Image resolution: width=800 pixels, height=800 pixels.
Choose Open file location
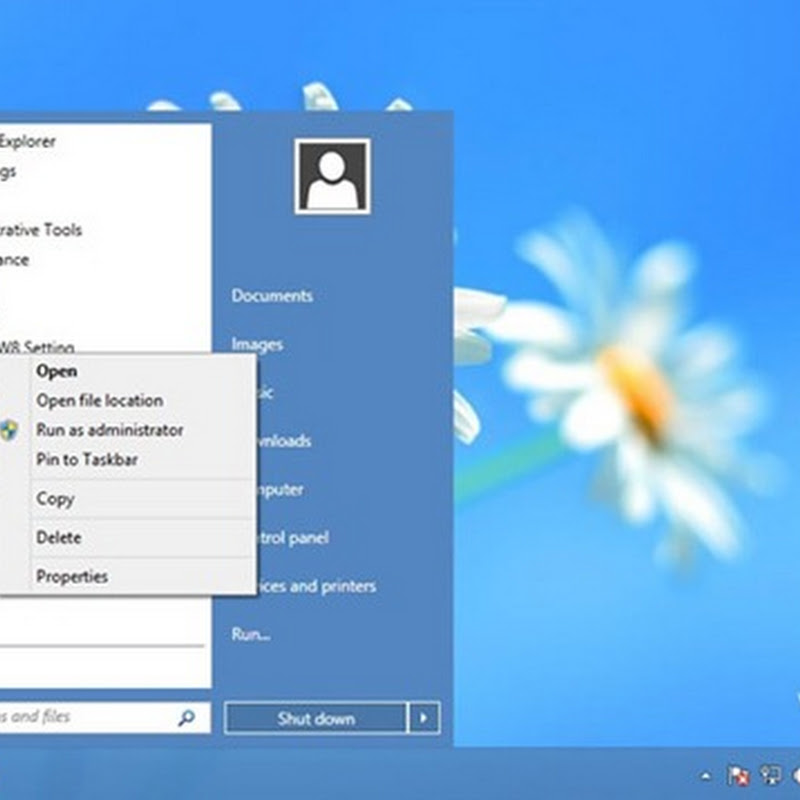[99, 400]
